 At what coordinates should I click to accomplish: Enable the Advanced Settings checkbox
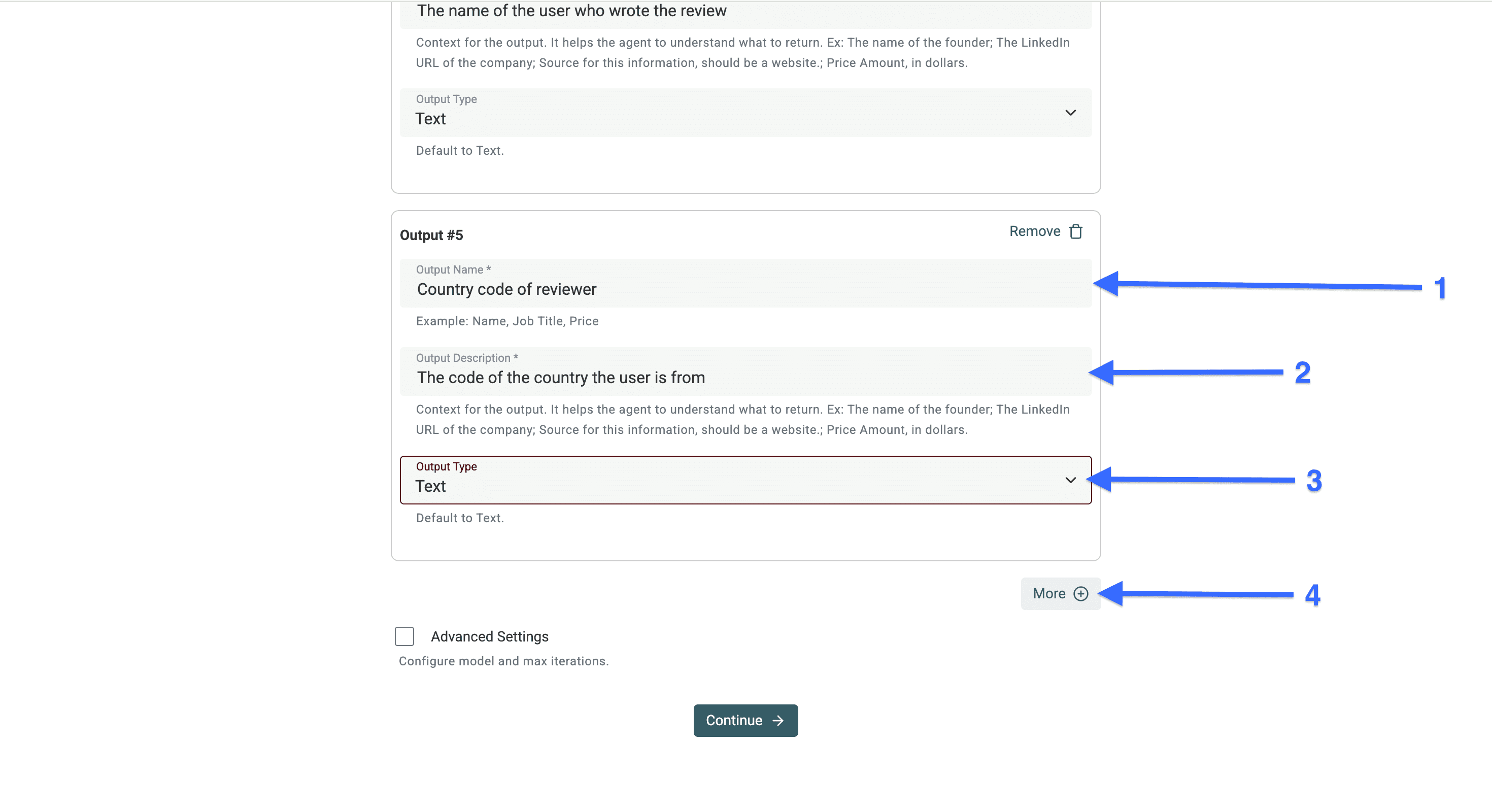[404, 636]
